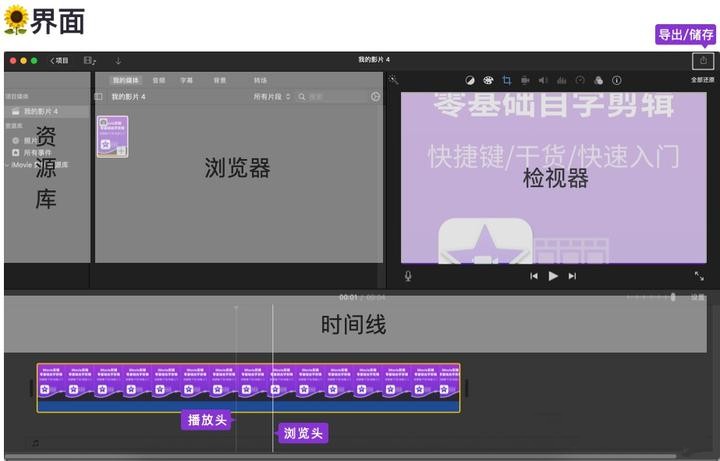Open browser appearance settings circular icon

[375, 96]
